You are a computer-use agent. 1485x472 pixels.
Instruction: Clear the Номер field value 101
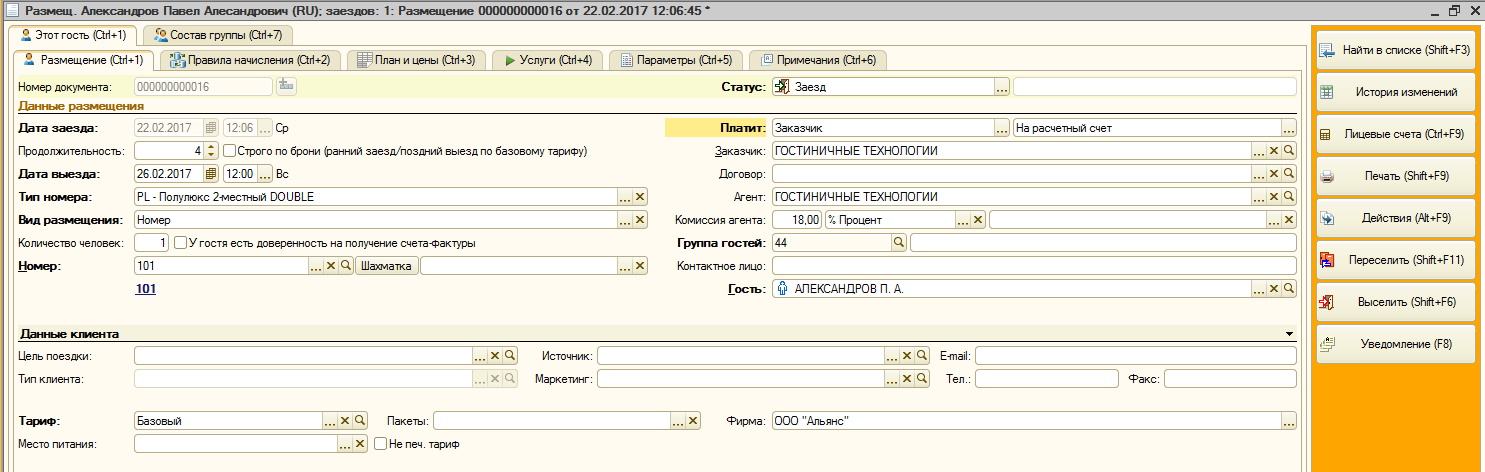pos(331,266)
